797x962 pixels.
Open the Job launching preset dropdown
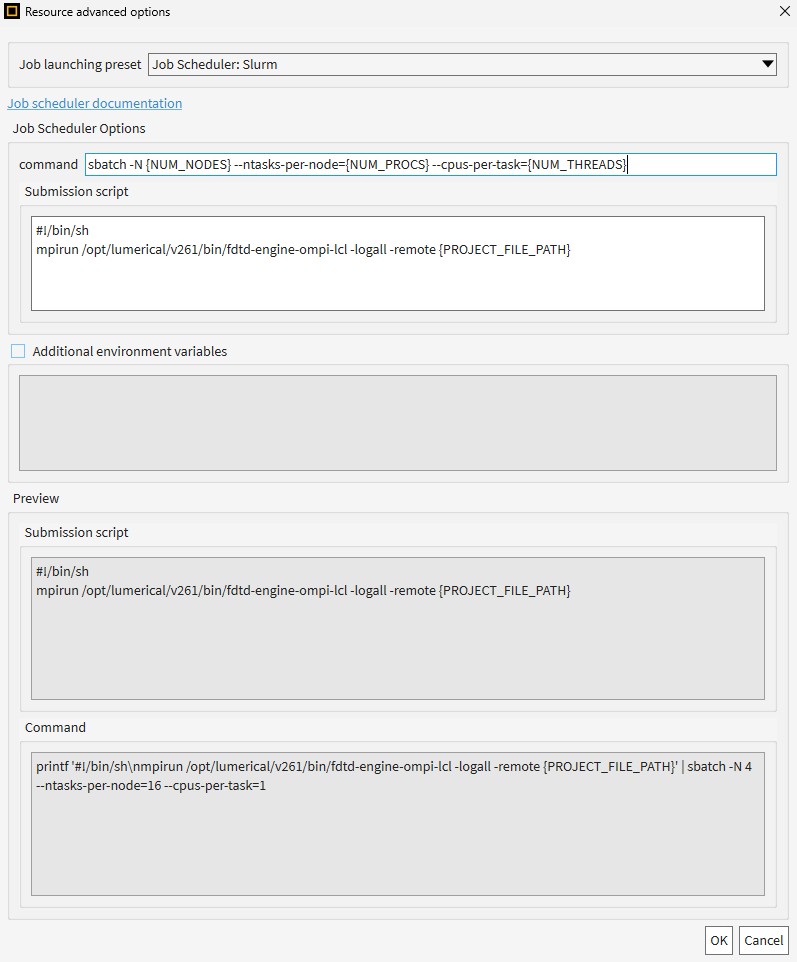tap(462, 64)
